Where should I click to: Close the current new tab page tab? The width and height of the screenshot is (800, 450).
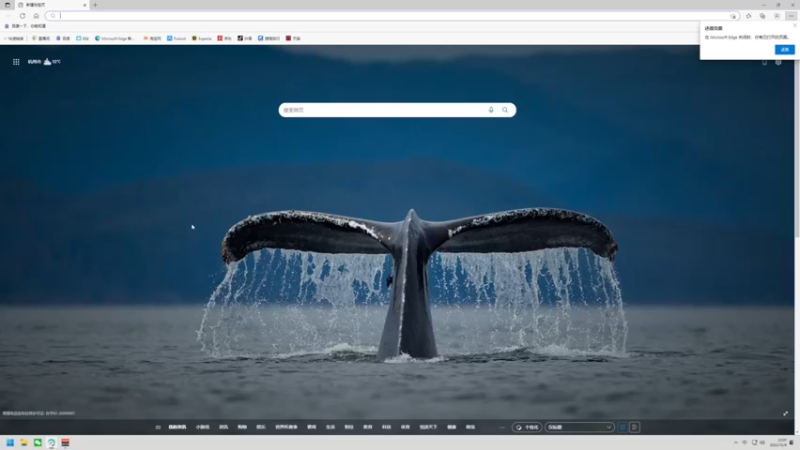pyautogui.click(x=85, y=5)
